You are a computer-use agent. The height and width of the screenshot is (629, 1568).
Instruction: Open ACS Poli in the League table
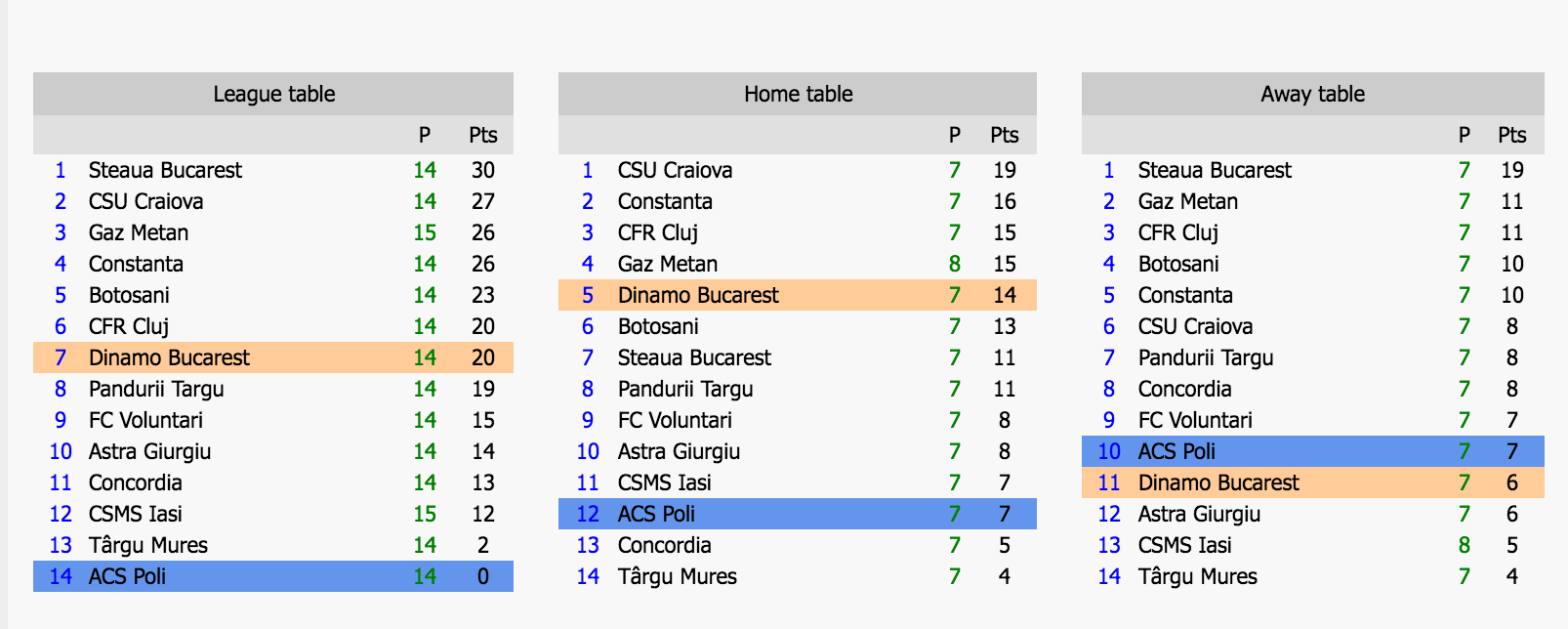[x=127, y=576]
